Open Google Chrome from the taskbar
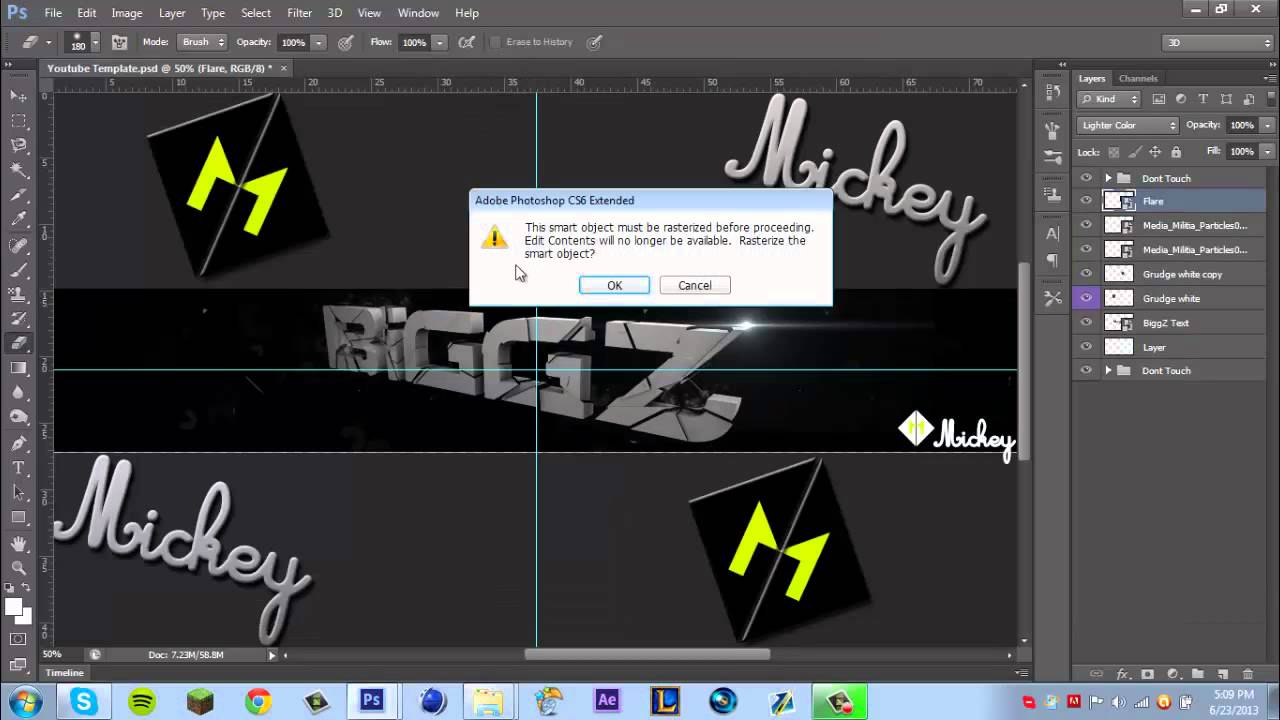 pos(258,701)
